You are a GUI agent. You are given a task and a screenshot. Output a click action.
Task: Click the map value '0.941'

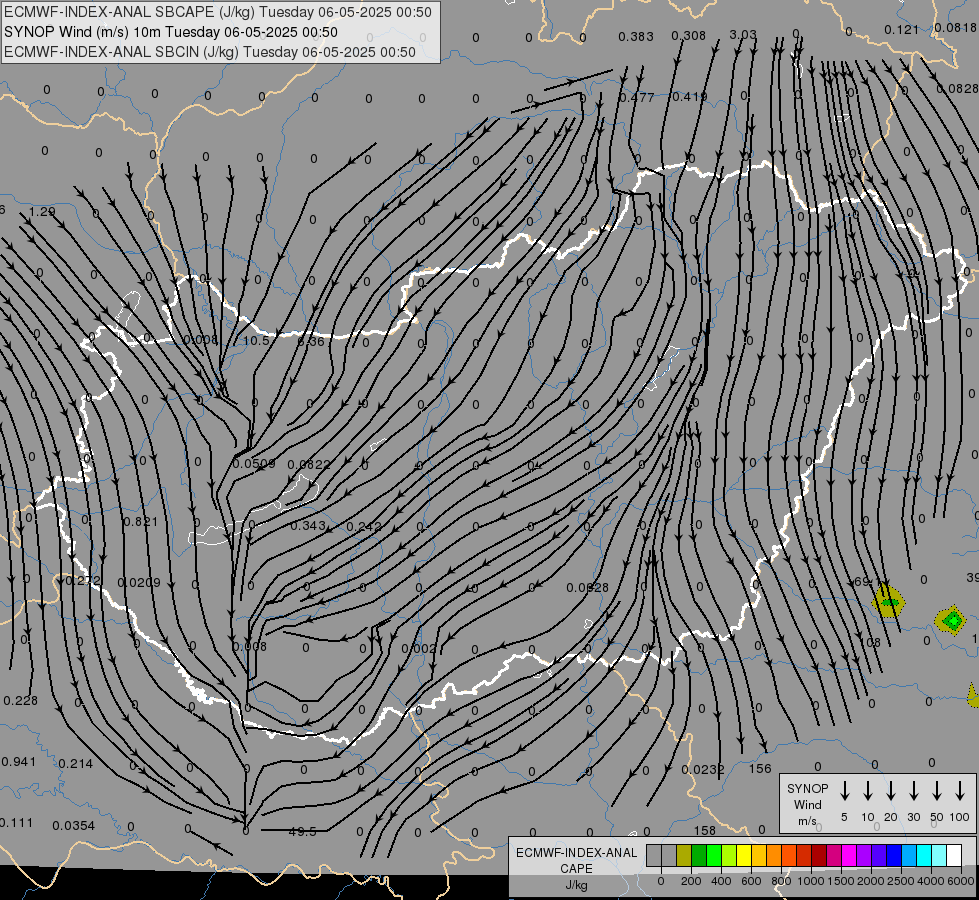click(x=19, y=761)
